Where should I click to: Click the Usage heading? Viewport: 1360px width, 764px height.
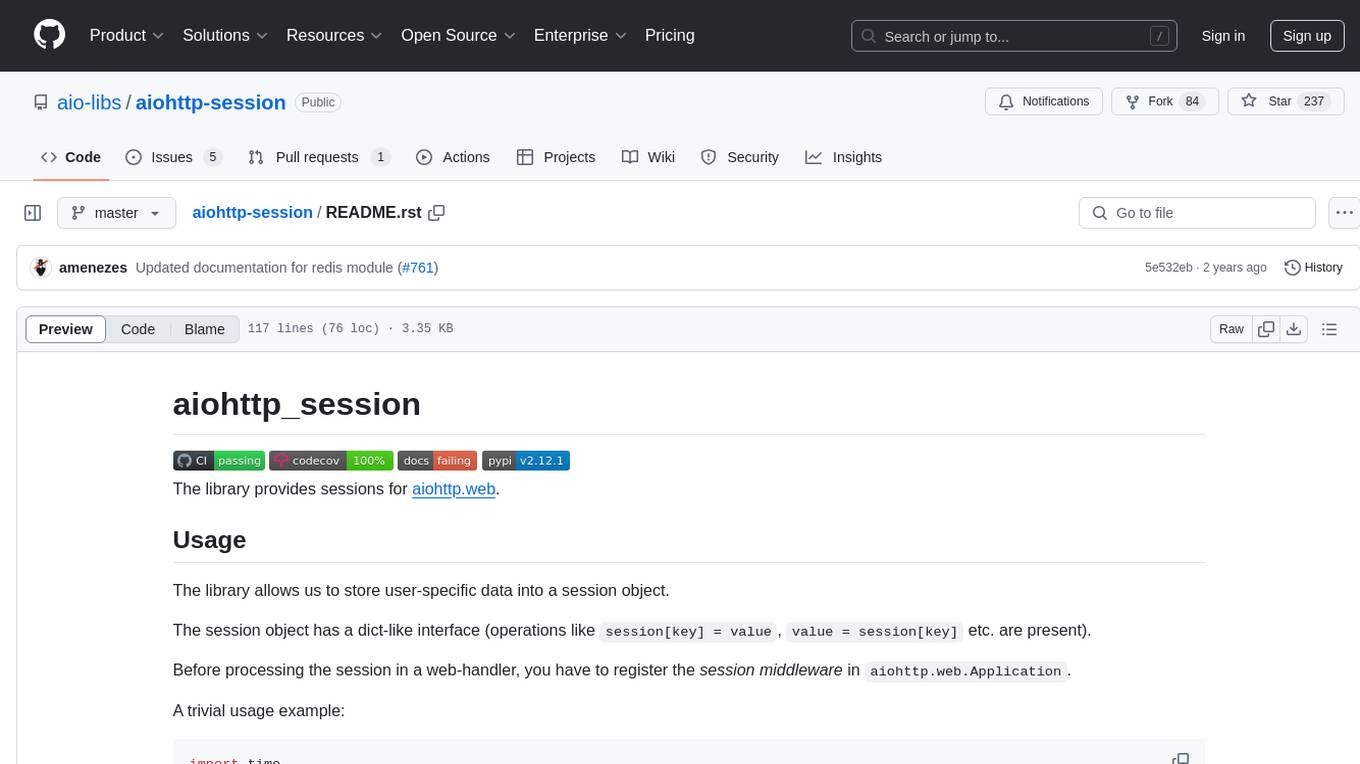[x=209, y=540]
